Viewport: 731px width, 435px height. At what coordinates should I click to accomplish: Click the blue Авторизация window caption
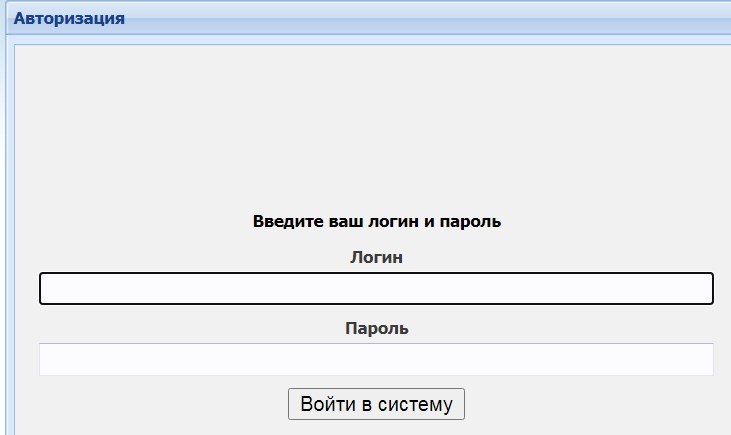click(69, 18)
